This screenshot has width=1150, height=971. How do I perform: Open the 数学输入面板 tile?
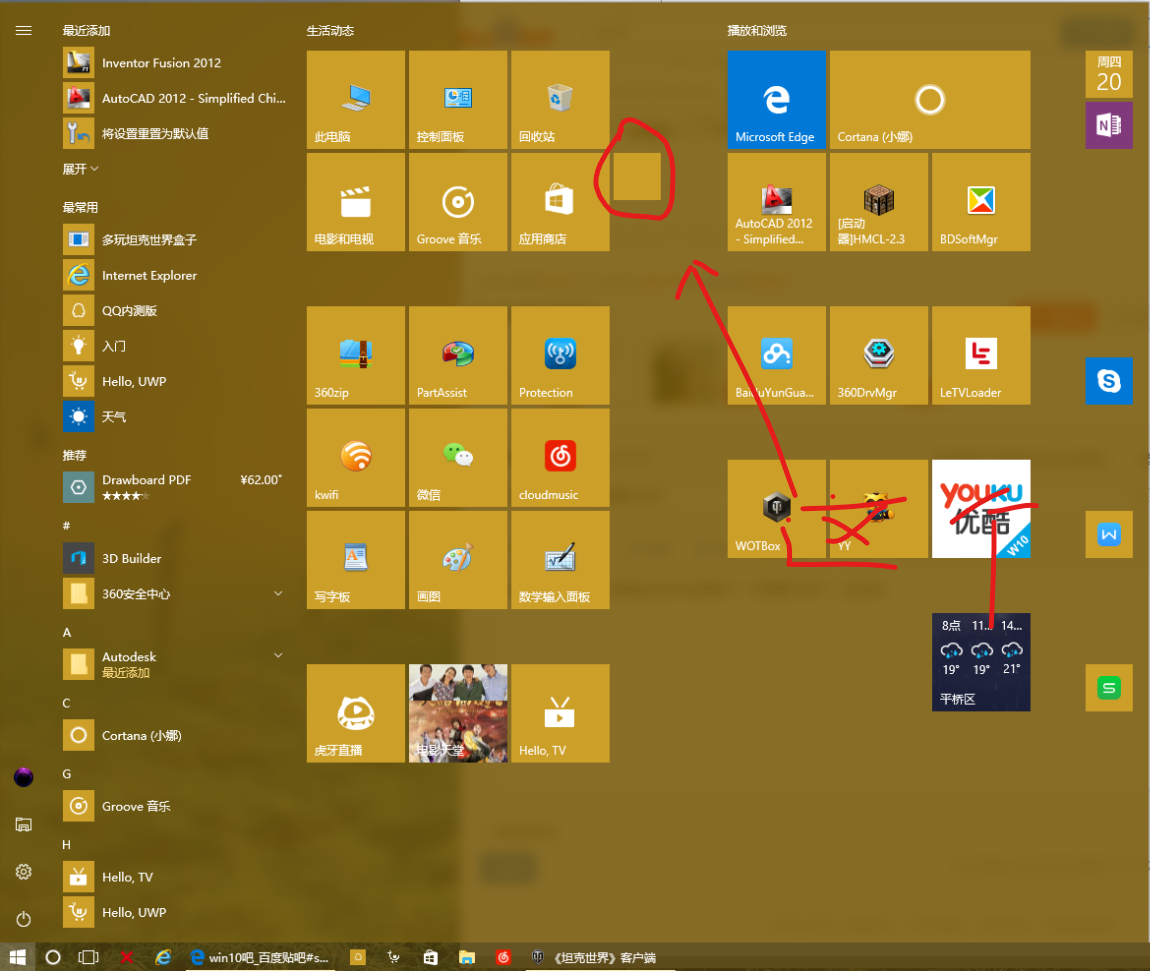(x=560, y=560)
